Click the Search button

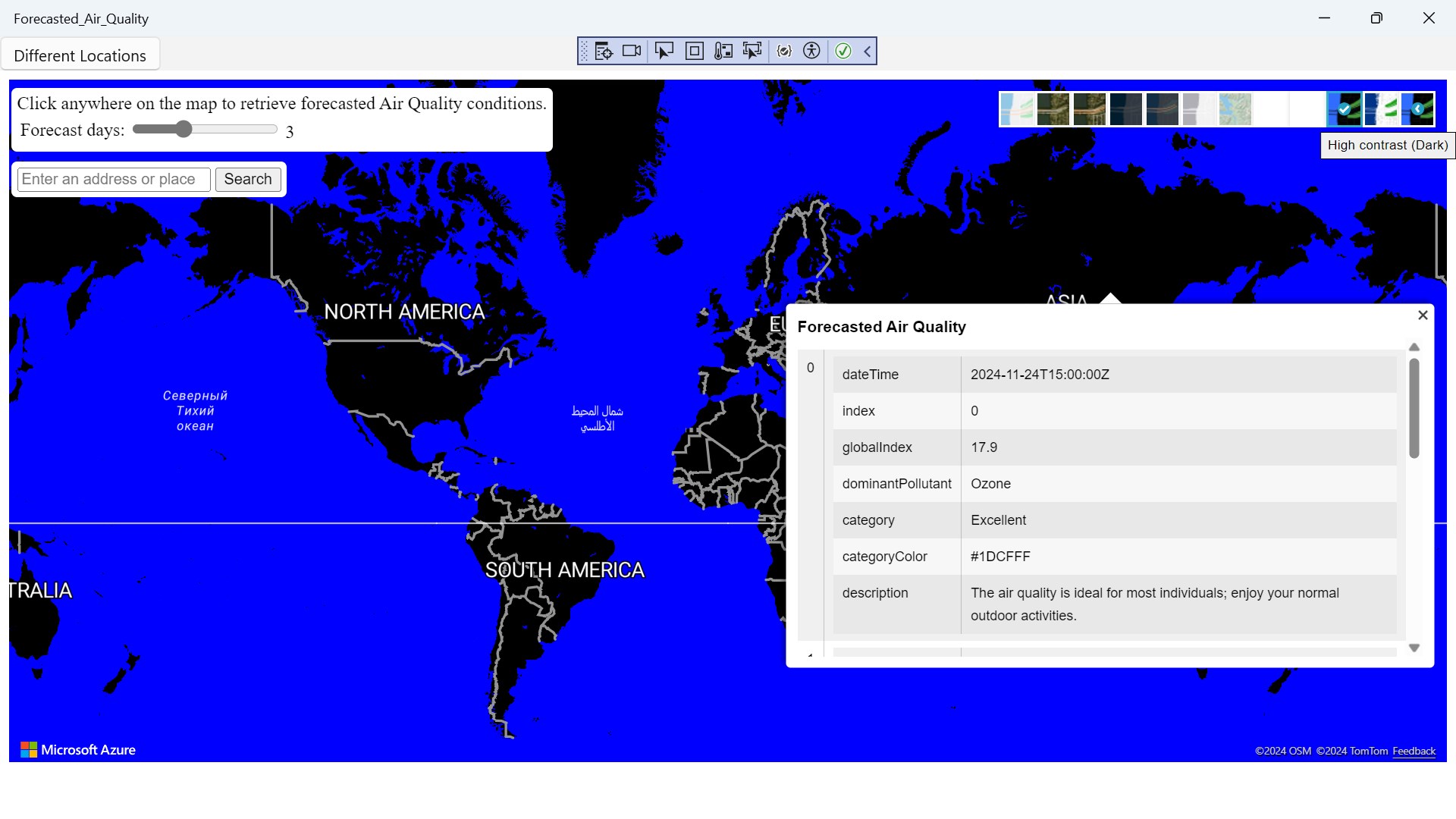tap(248, 179)
